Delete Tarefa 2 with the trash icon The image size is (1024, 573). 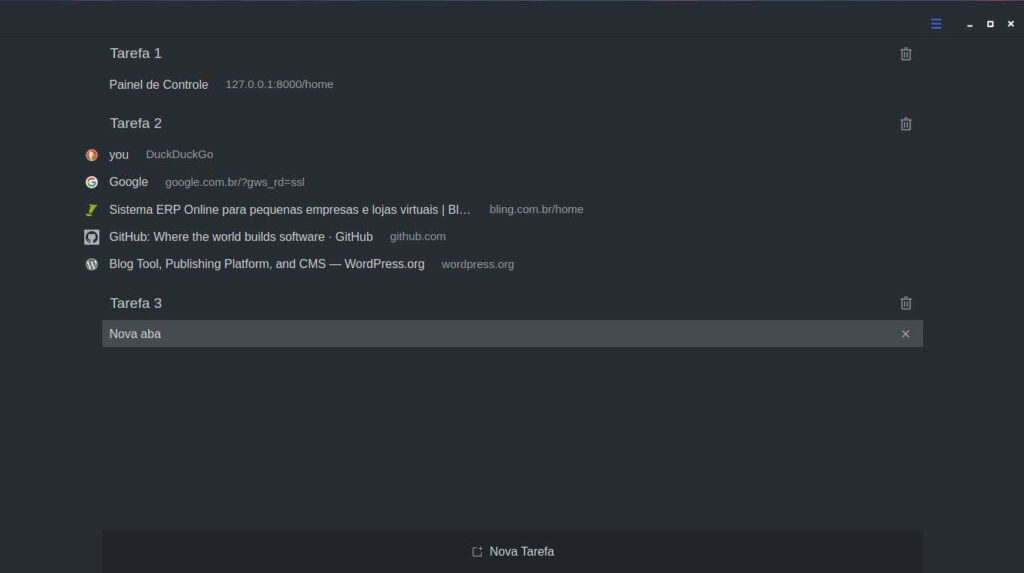pos(906,124)
